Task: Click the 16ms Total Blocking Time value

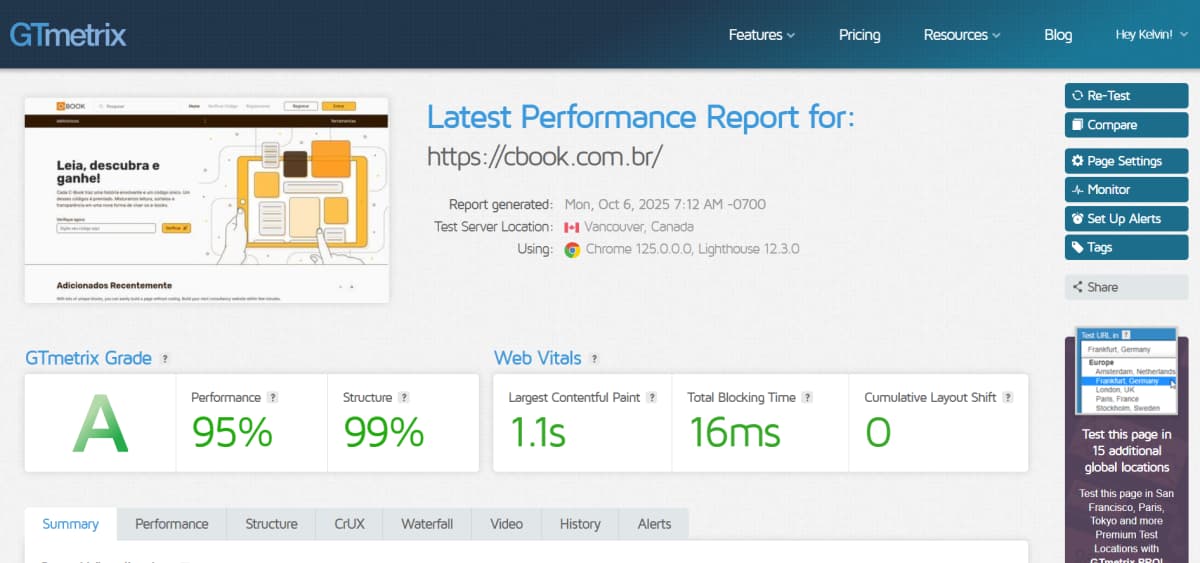Action: coord(735,432)
